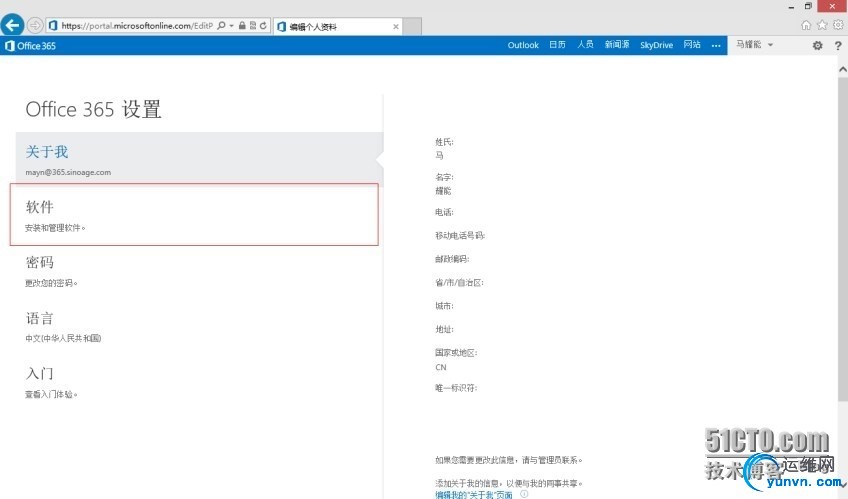Open 人员 in the top navigation
Image resolution: width=848 pixels, height=499 pixels.
585,45
